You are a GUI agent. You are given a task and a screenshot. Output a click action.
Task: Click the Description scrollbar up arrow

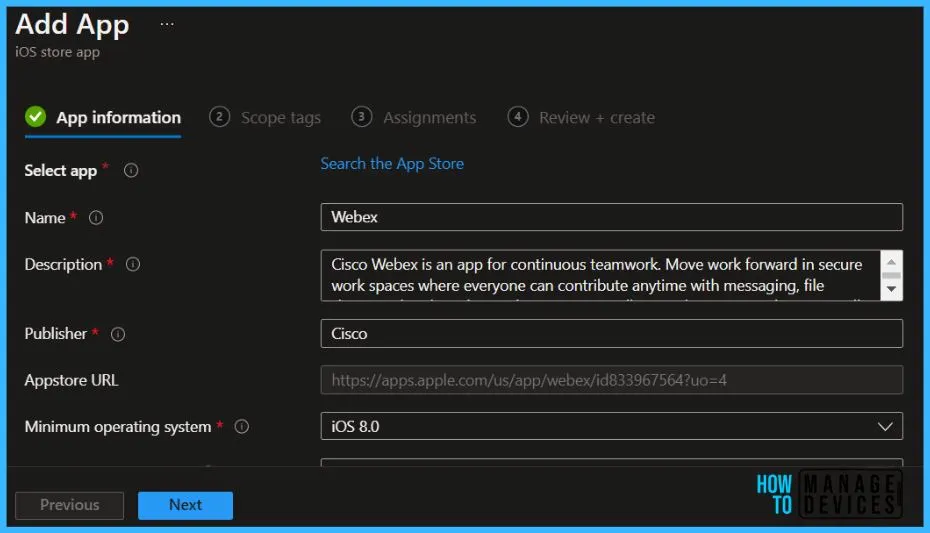[891, 261]
